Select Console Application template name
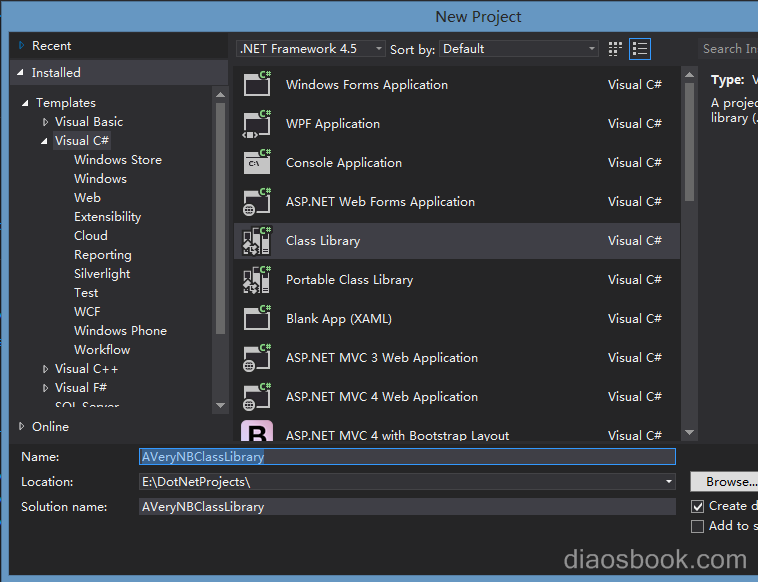The width and height of the screenshot is (758, 582). tap(344, 163)
